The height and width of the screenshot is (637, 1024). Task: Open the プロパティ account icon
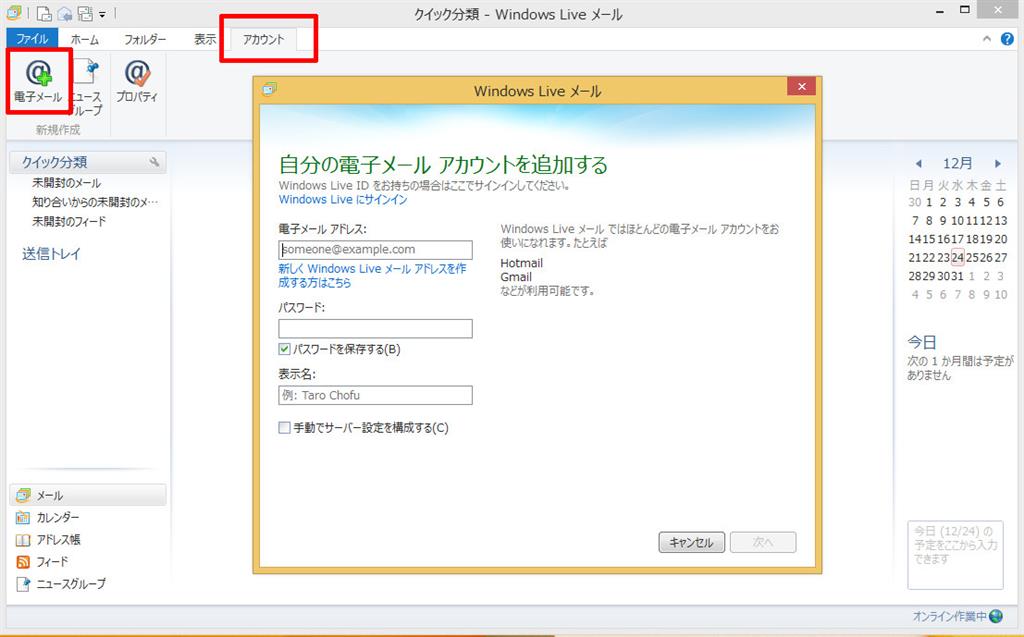[x=137, y=82]
